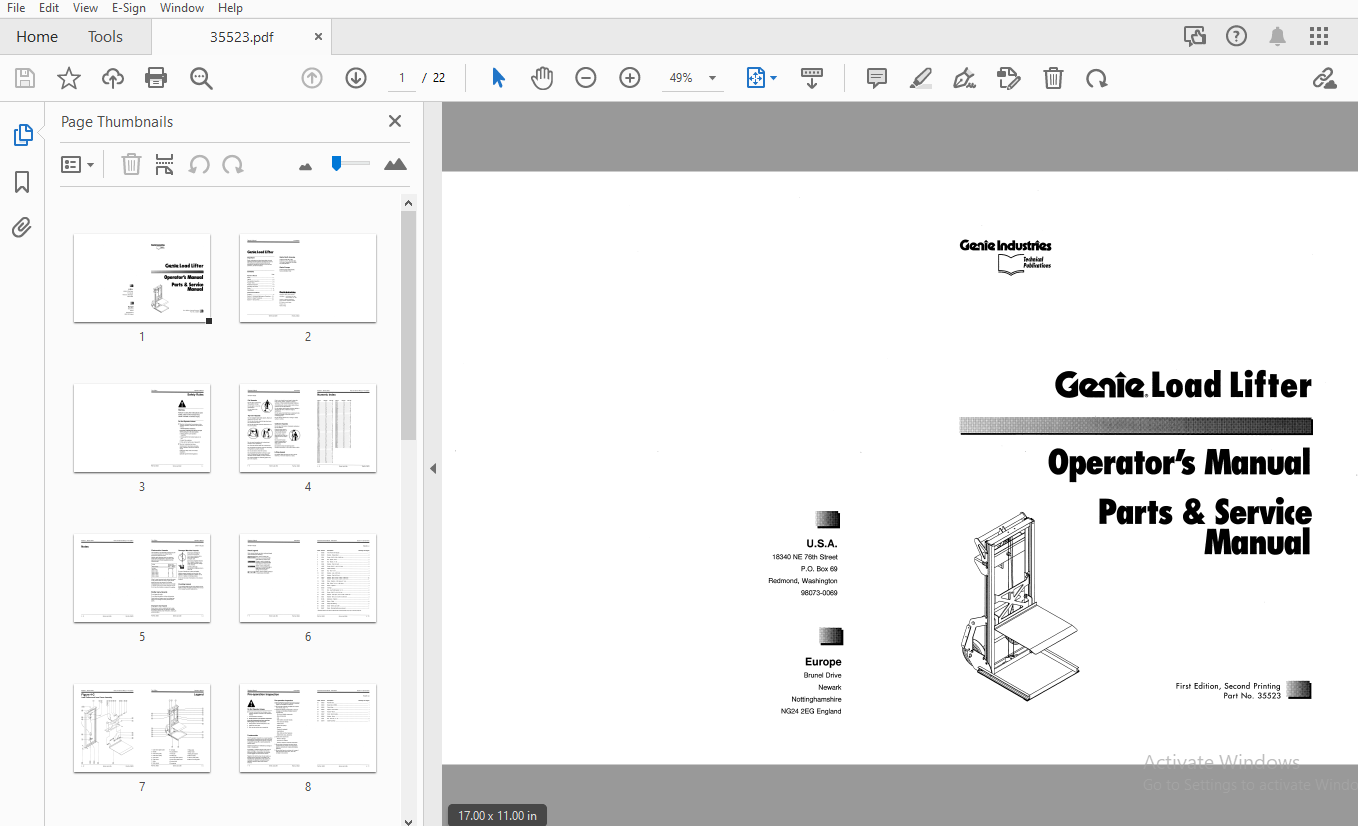Zoom in with the plus button
The width and height of the screenshot is (1358, 826).
point(630,78)
